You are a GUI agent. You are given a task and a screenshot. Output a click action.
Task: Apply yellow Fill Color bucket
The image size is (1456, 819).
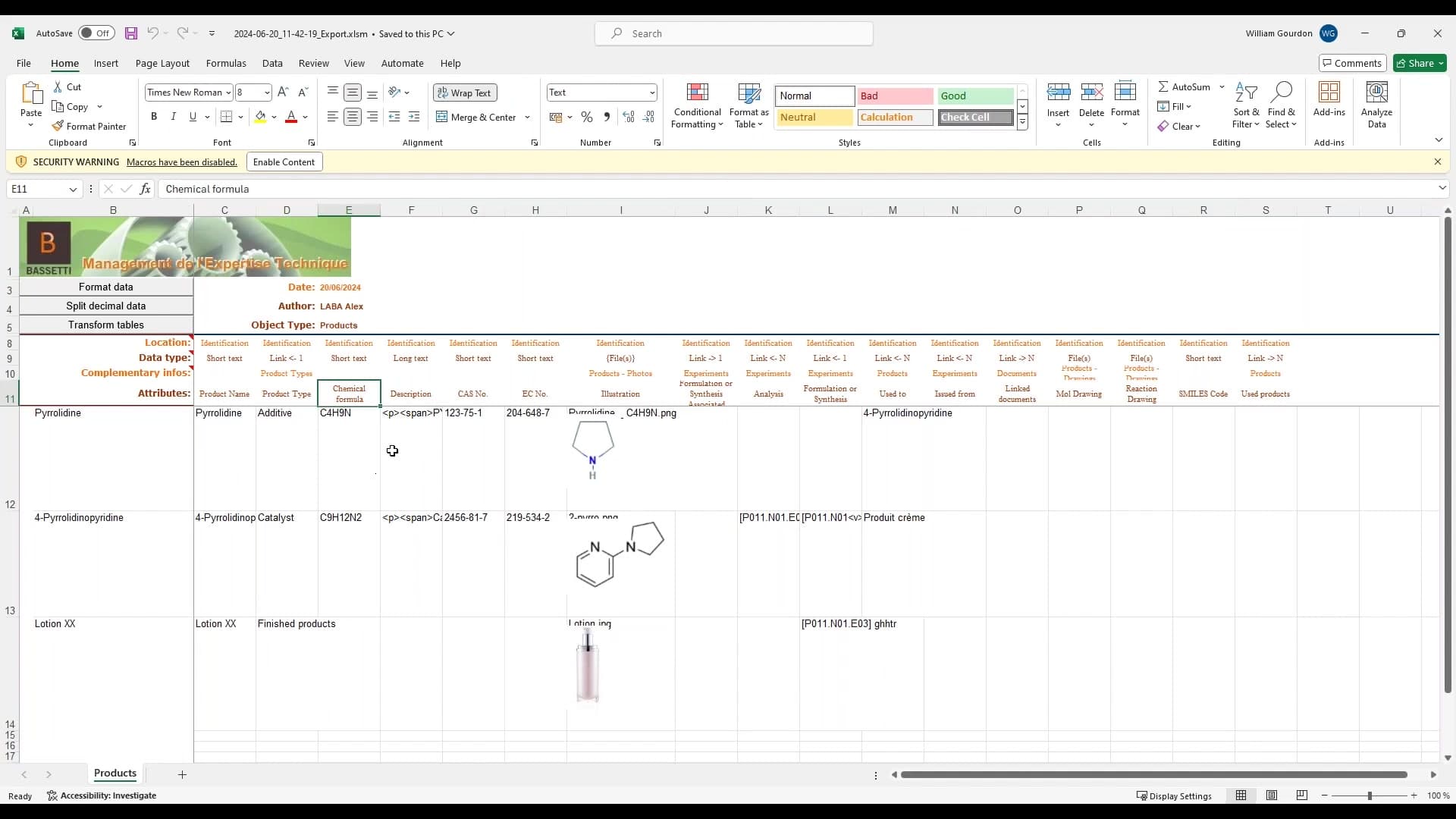click(260, 117)
